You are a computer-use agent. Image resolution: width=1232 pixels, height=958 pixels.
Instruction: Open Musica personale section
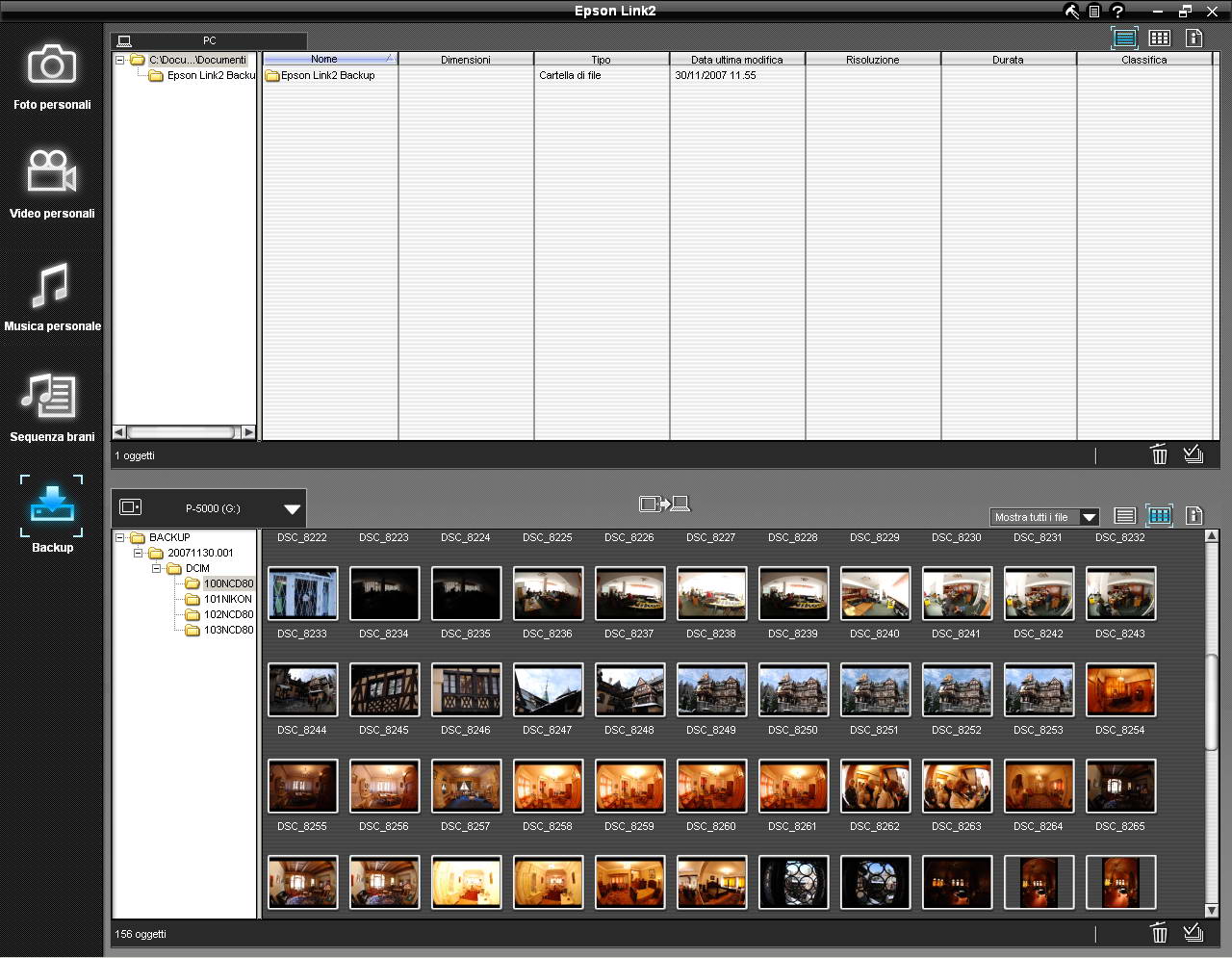click(52, 297)
